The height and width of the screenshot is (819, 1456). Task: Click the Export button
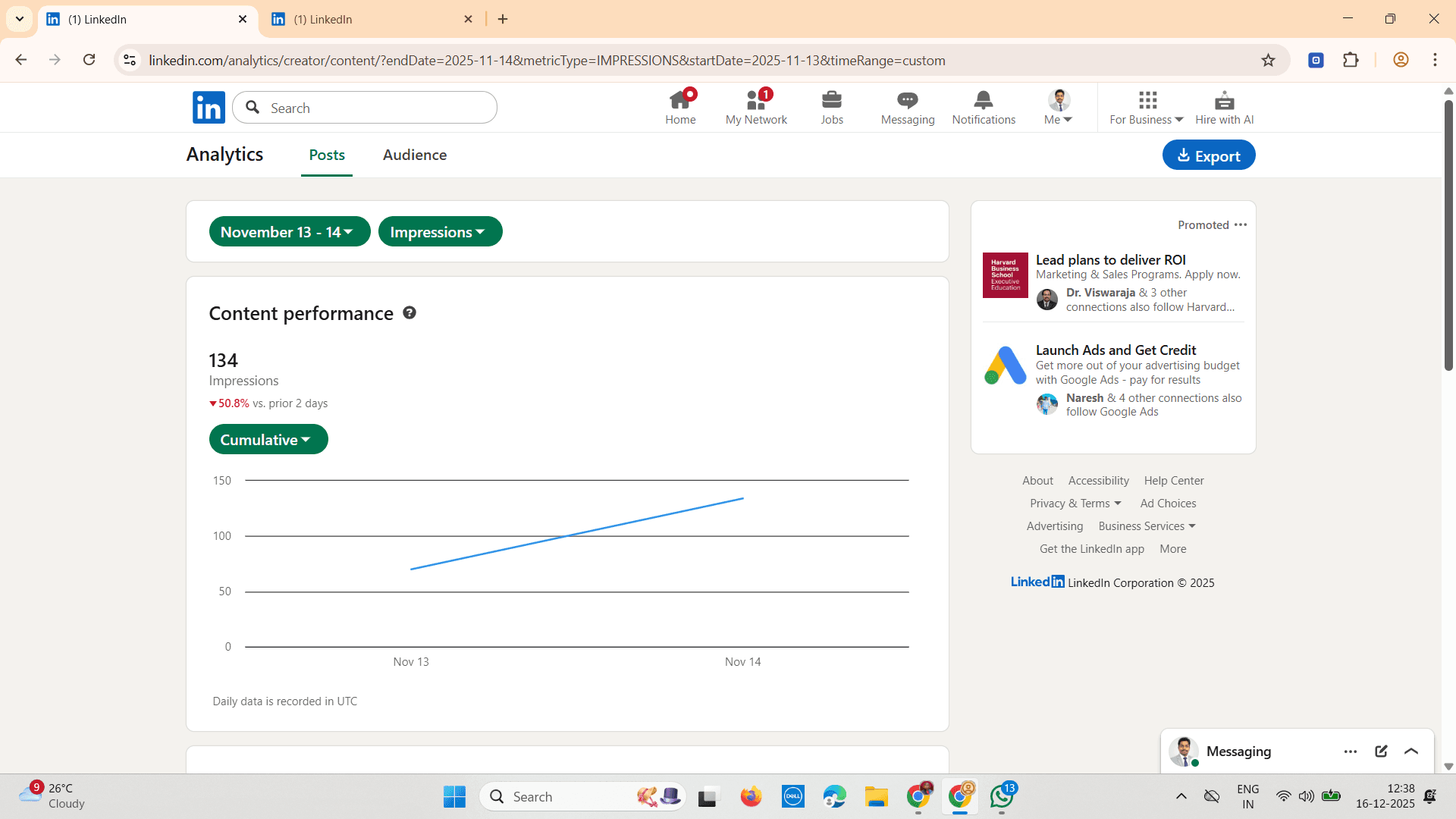pyautogui.click(x=1209, y=155)
